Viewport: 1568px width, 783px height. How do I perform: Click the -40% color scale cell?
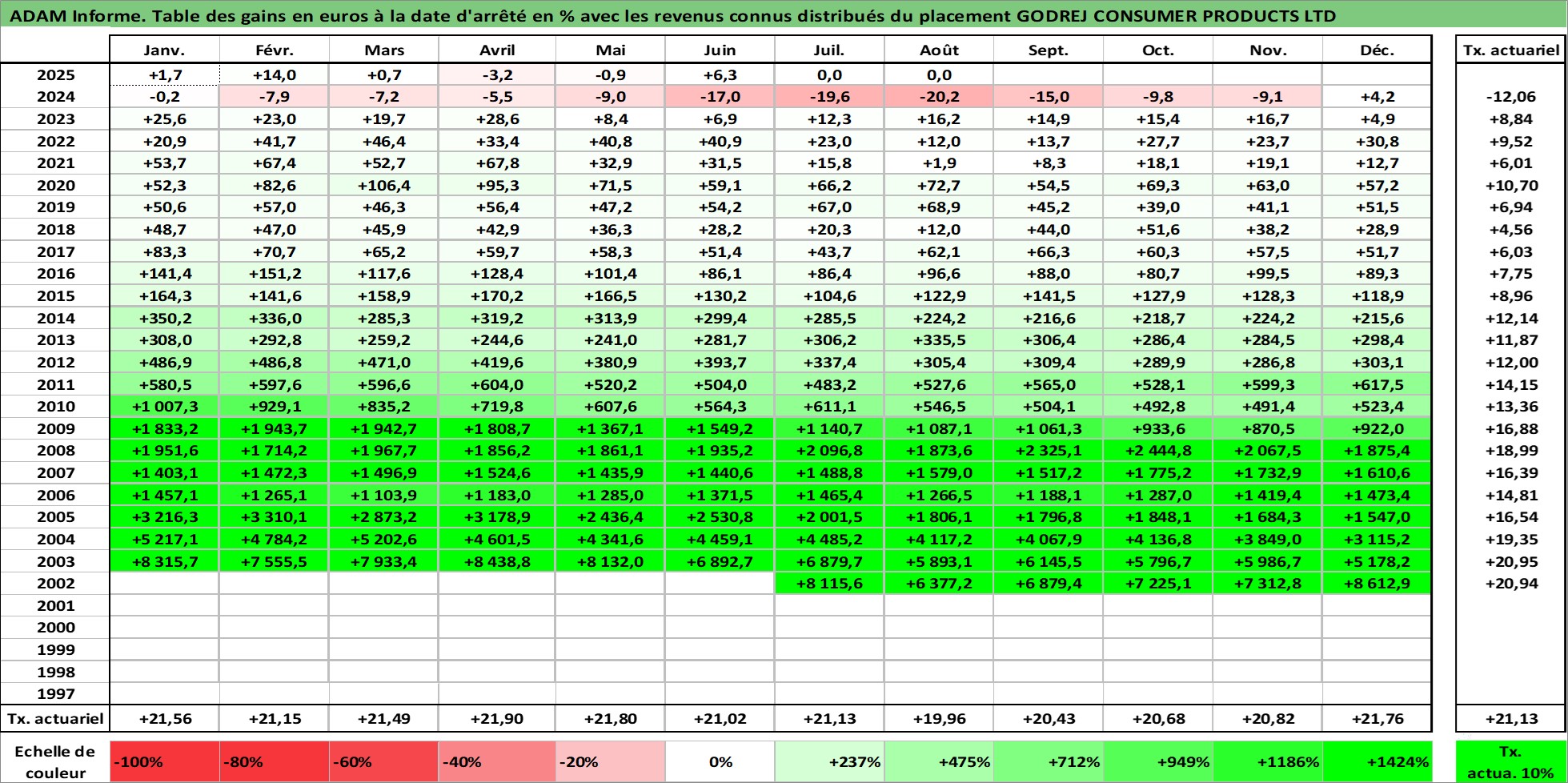click(496, 761)
